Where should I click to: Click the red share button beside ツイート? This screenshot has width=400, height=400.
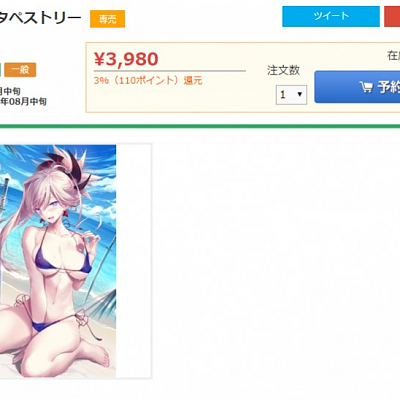point(392,16)
